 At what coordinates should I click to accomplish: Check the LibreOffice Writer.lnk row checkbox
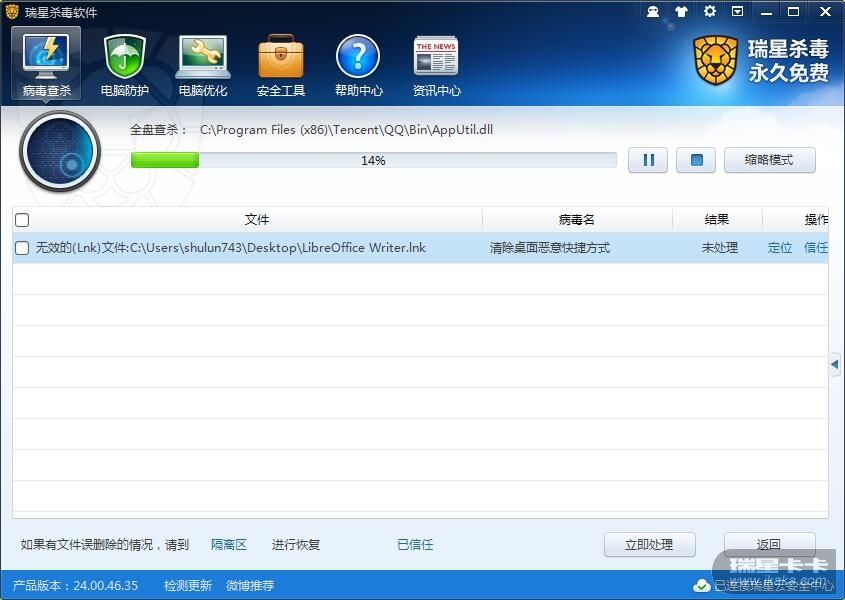(22, 248)
